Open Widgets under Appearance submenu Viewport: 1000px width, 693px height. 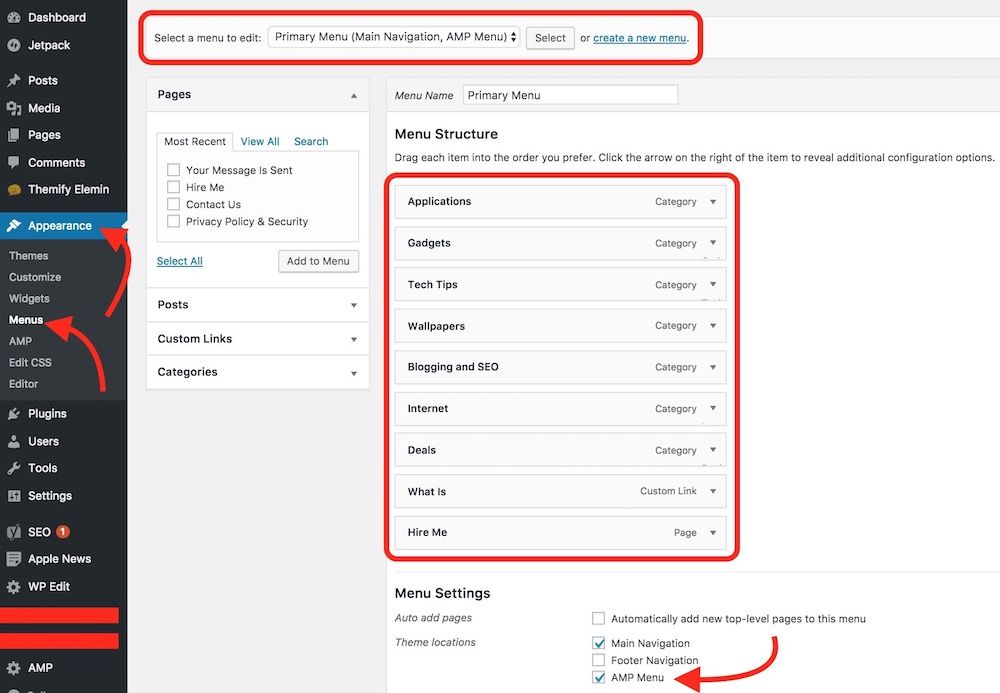[x=29, y=298]
